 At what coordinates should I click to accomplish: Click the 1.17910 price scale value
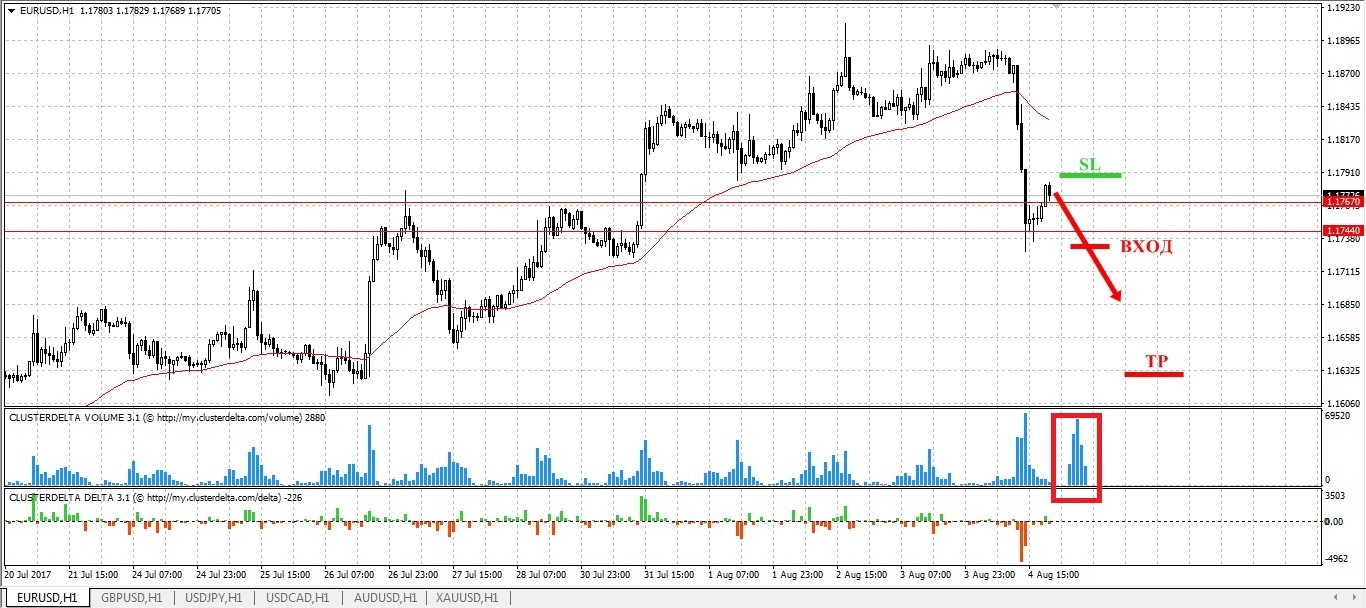click(x=1342, y=173)
